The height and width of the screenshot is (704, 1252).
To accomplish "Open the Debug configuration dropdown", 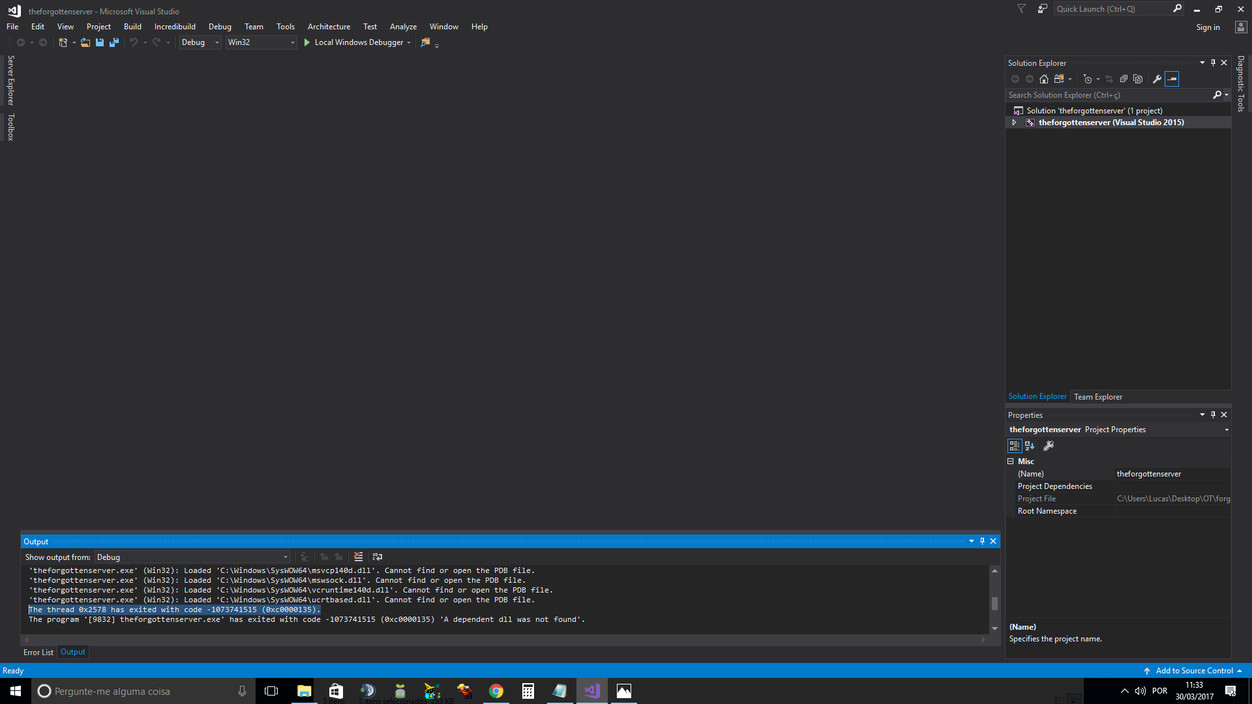I will (x=200, y=42).
